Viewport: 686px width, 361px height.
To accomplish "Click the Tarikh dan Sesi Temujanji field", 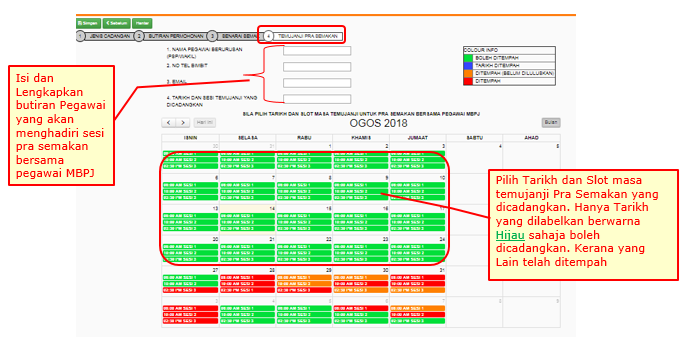I will pyautogui.click(x=317, y=99).
